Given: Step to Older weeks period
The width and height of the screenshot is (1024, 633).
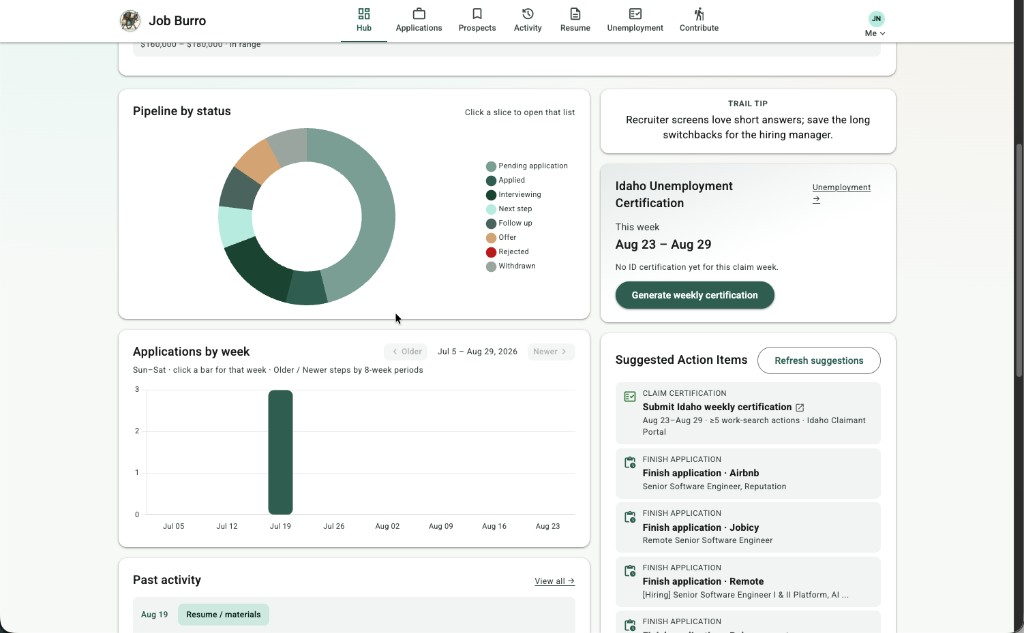Looking at the screenshot, I should (x=406, y=351).
